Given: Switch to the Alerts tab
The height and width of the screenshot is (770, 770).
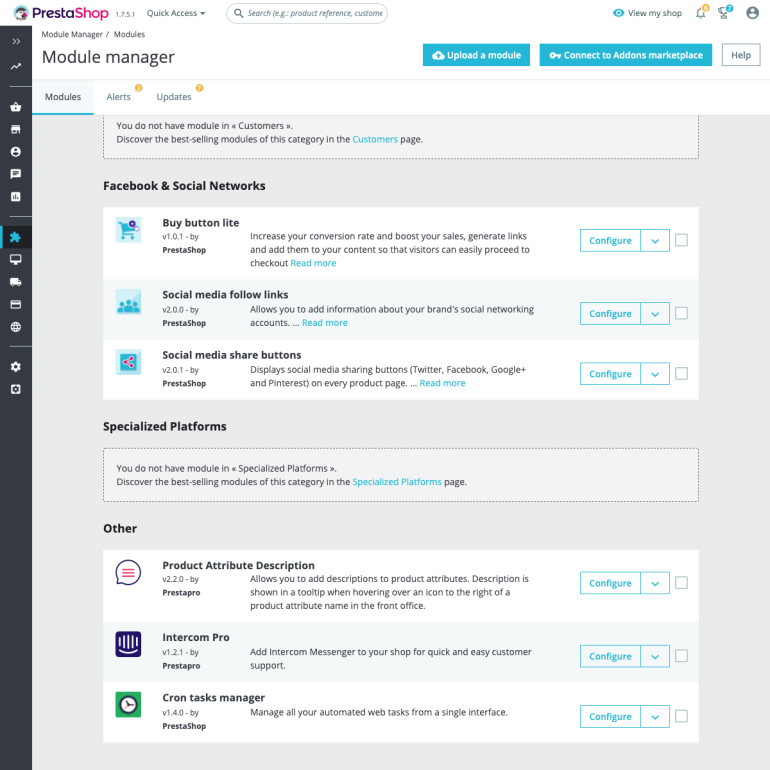Looking at the screenshot, I should [119, 97].
